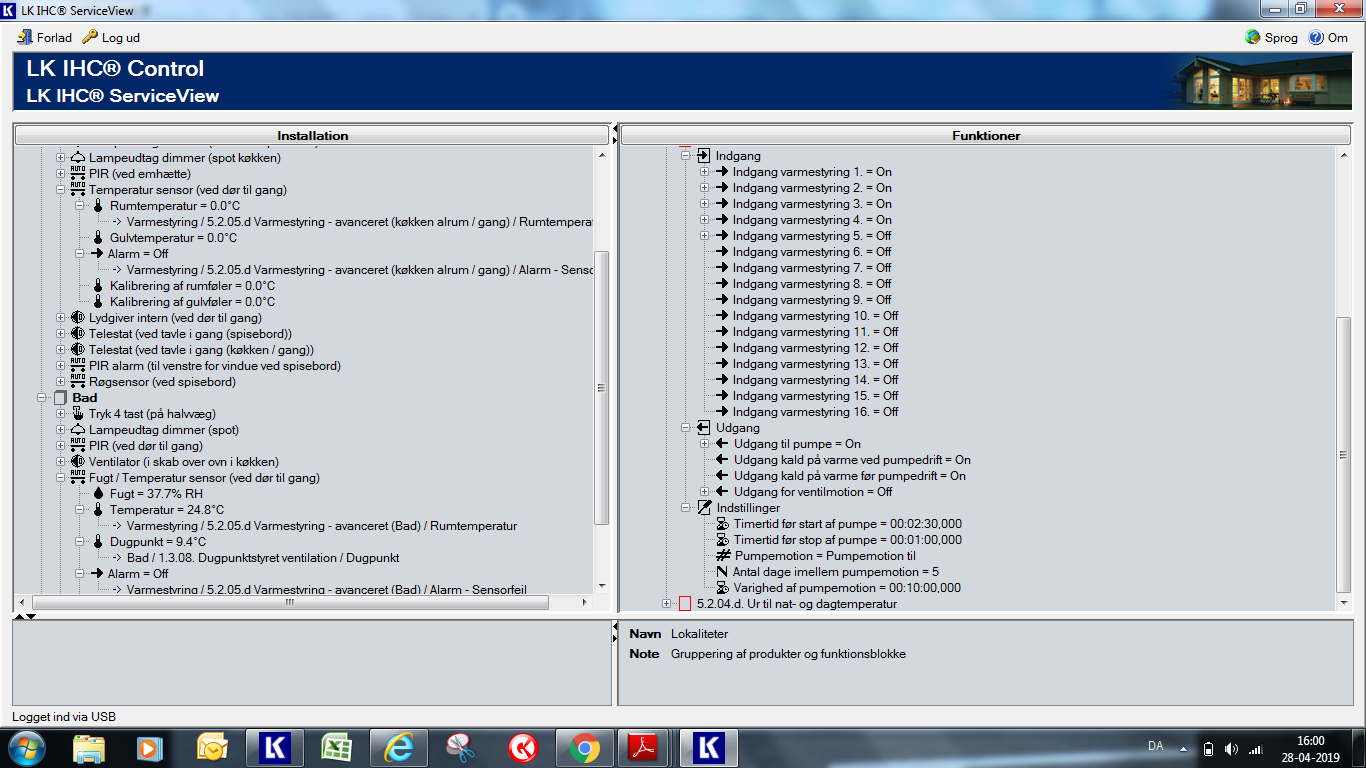This screenshot has height=768, width=1366.
Task: Expand Udgang for ventilmotion = Off
Action: click(x=704, y=492)
